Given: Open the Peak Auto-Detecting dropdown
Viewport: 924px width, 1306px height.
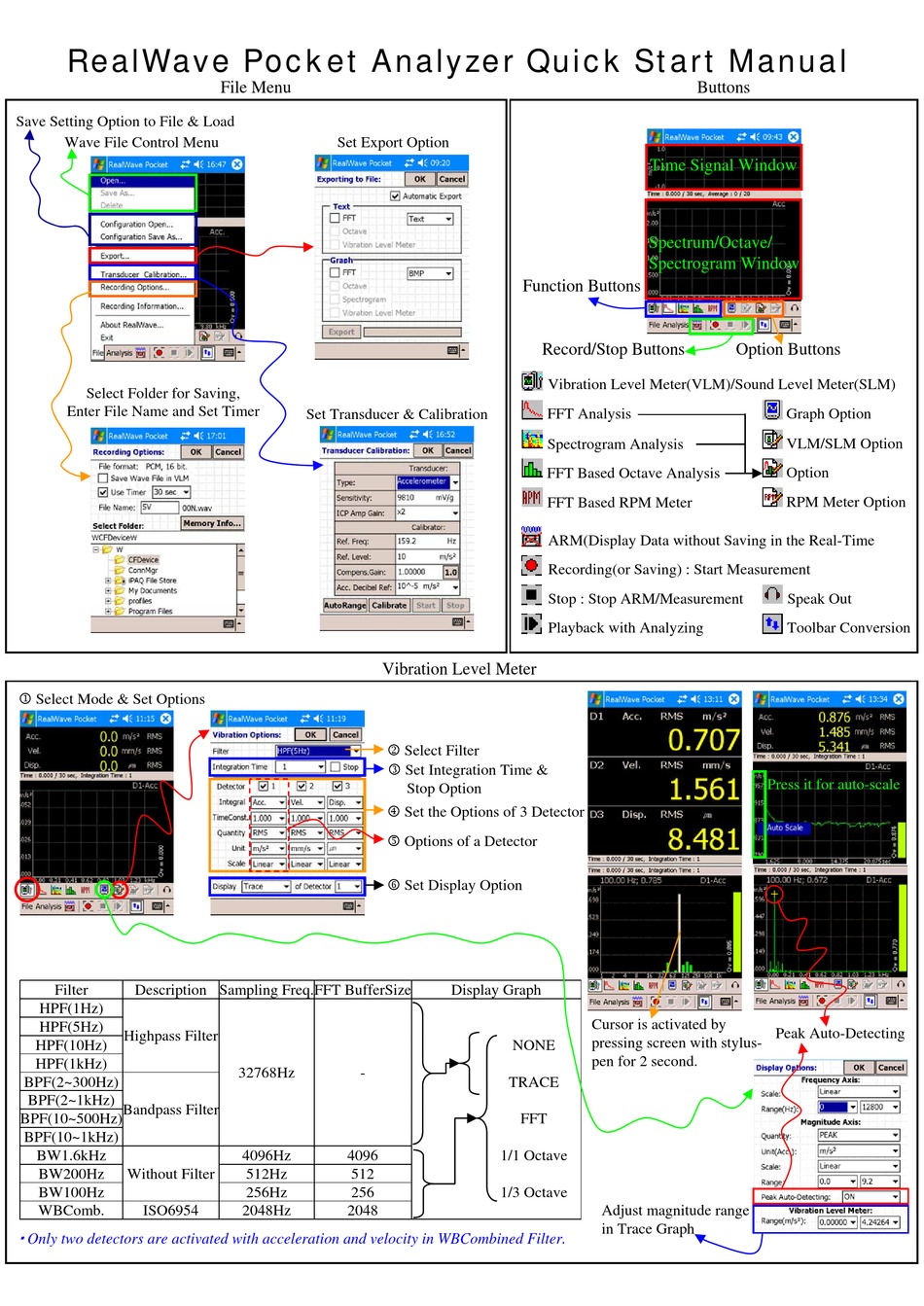Looking at the screenshot, I should (871, 1197).
